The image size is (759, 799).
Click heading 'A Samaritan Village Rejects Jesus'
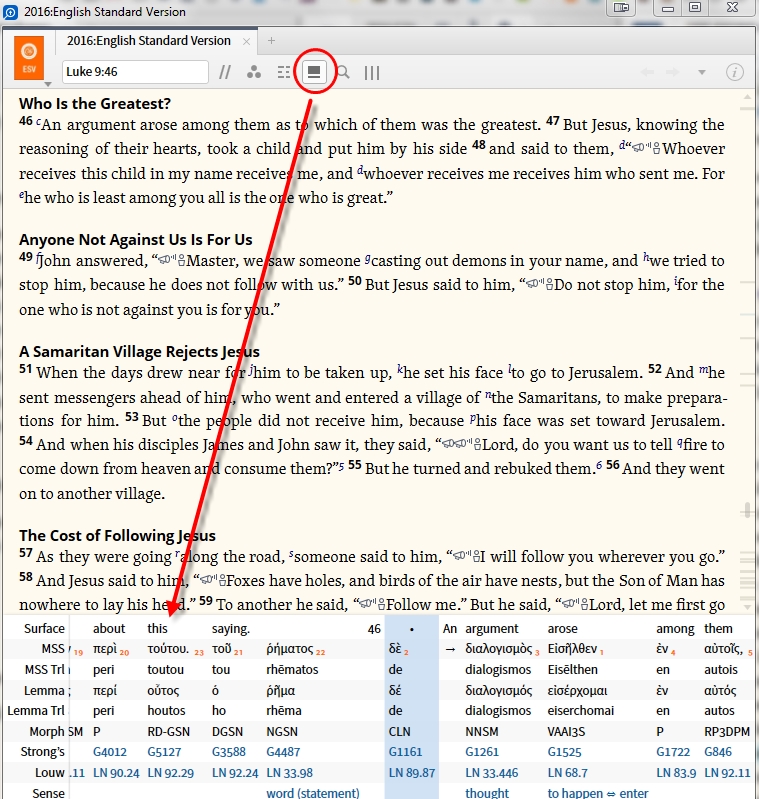[139, 352]
